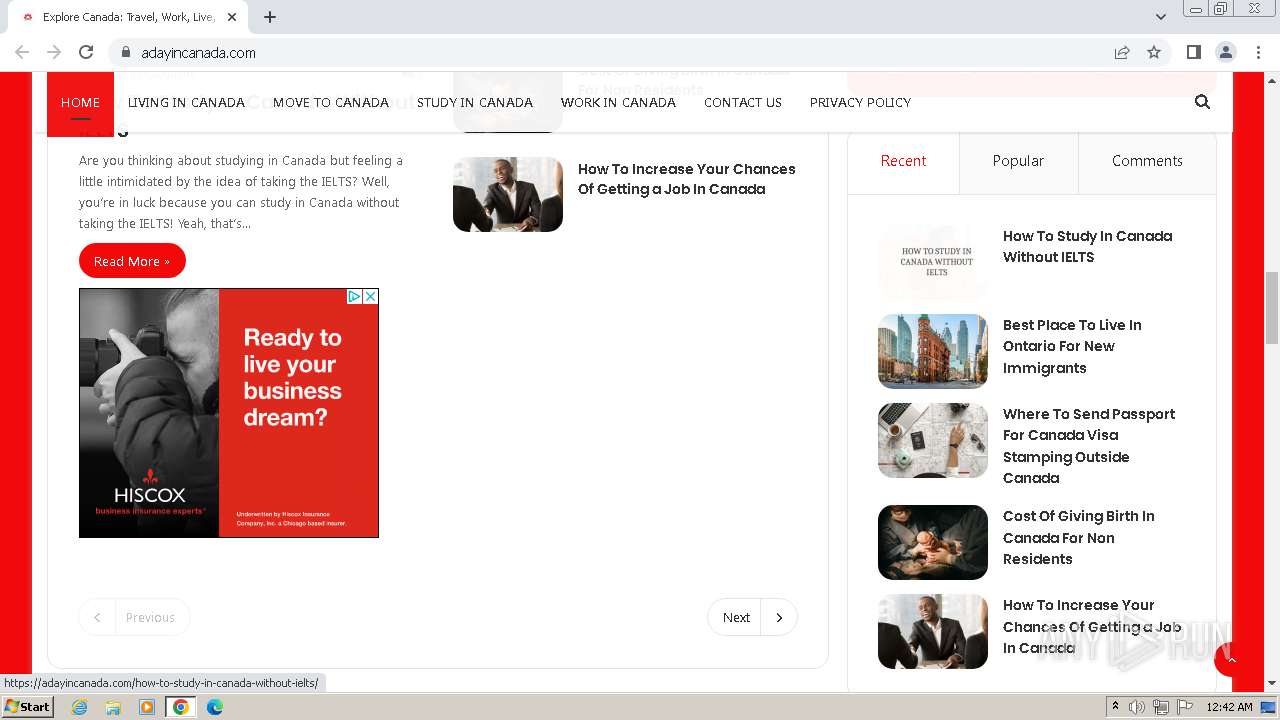This screenshot has width=1280, height=720.
Task: Click the Action Center flag tray icon
Action: tap(1185, 707)
